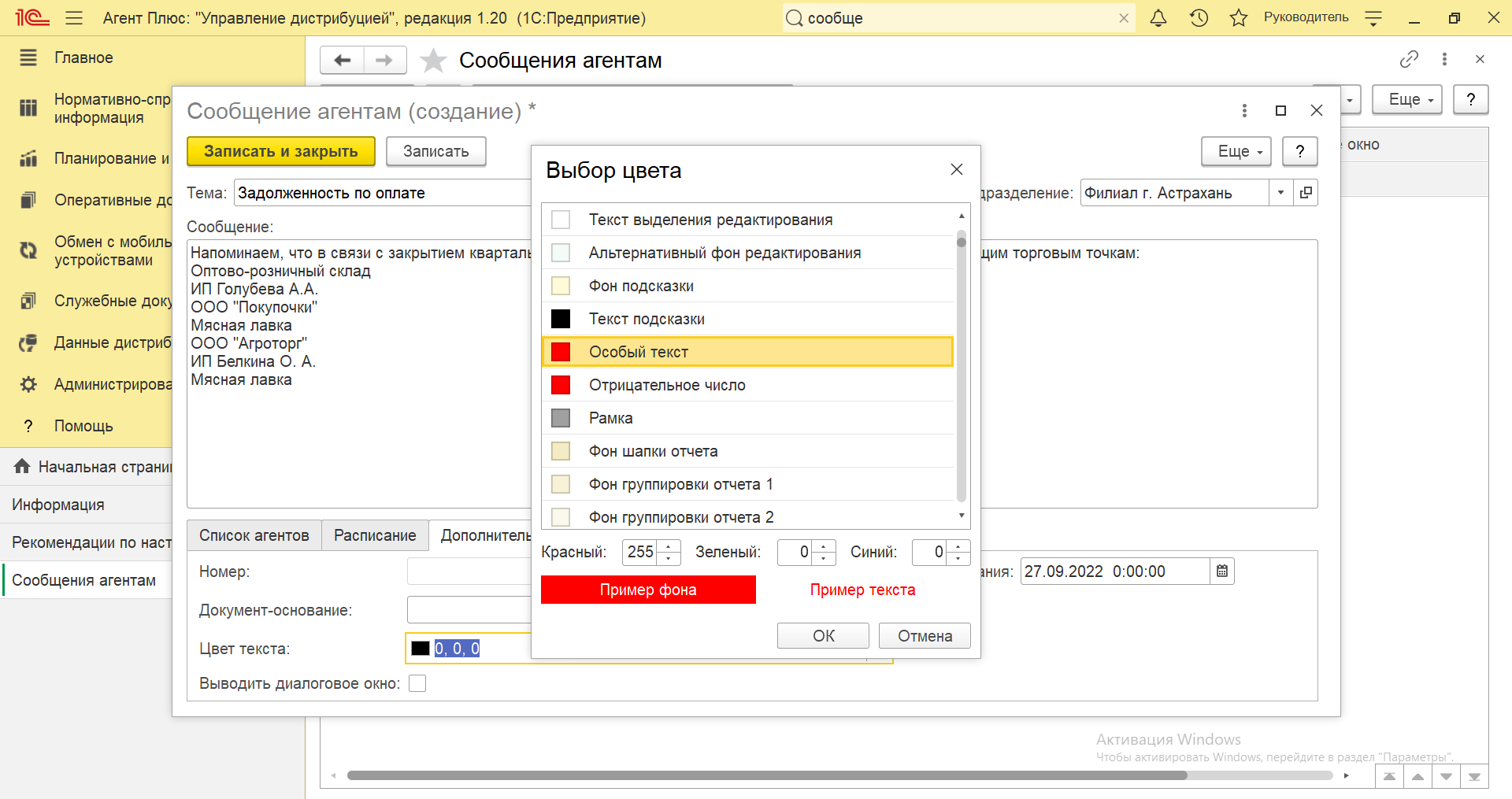Click the Записать button

tap(435, 151)
